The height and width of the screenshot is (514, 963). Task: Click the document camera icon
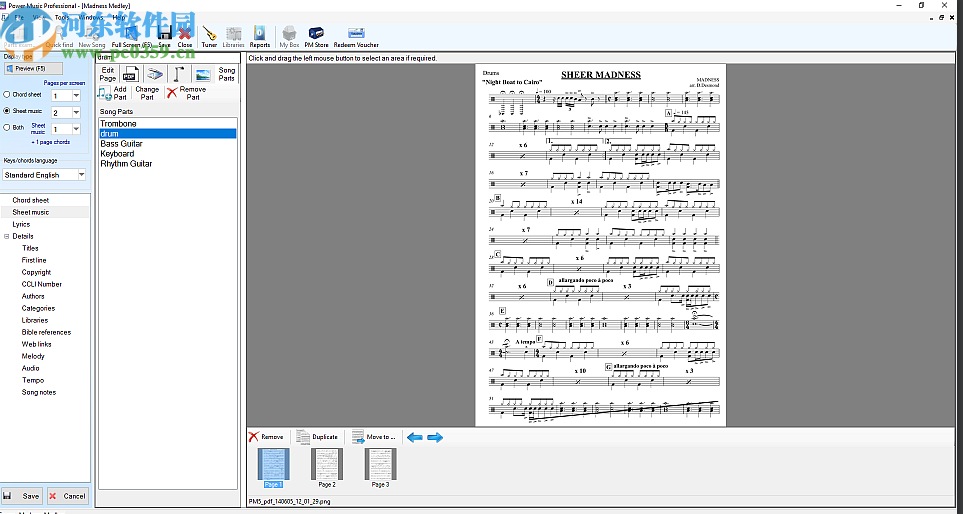point(178,74)
